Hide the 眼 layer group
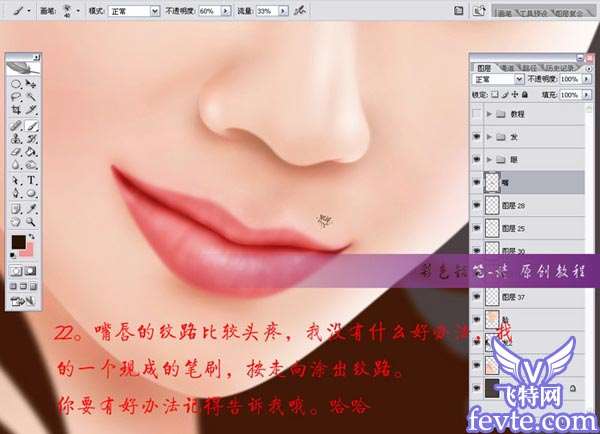This screenshot has width=600, height=434. (477, 160)
